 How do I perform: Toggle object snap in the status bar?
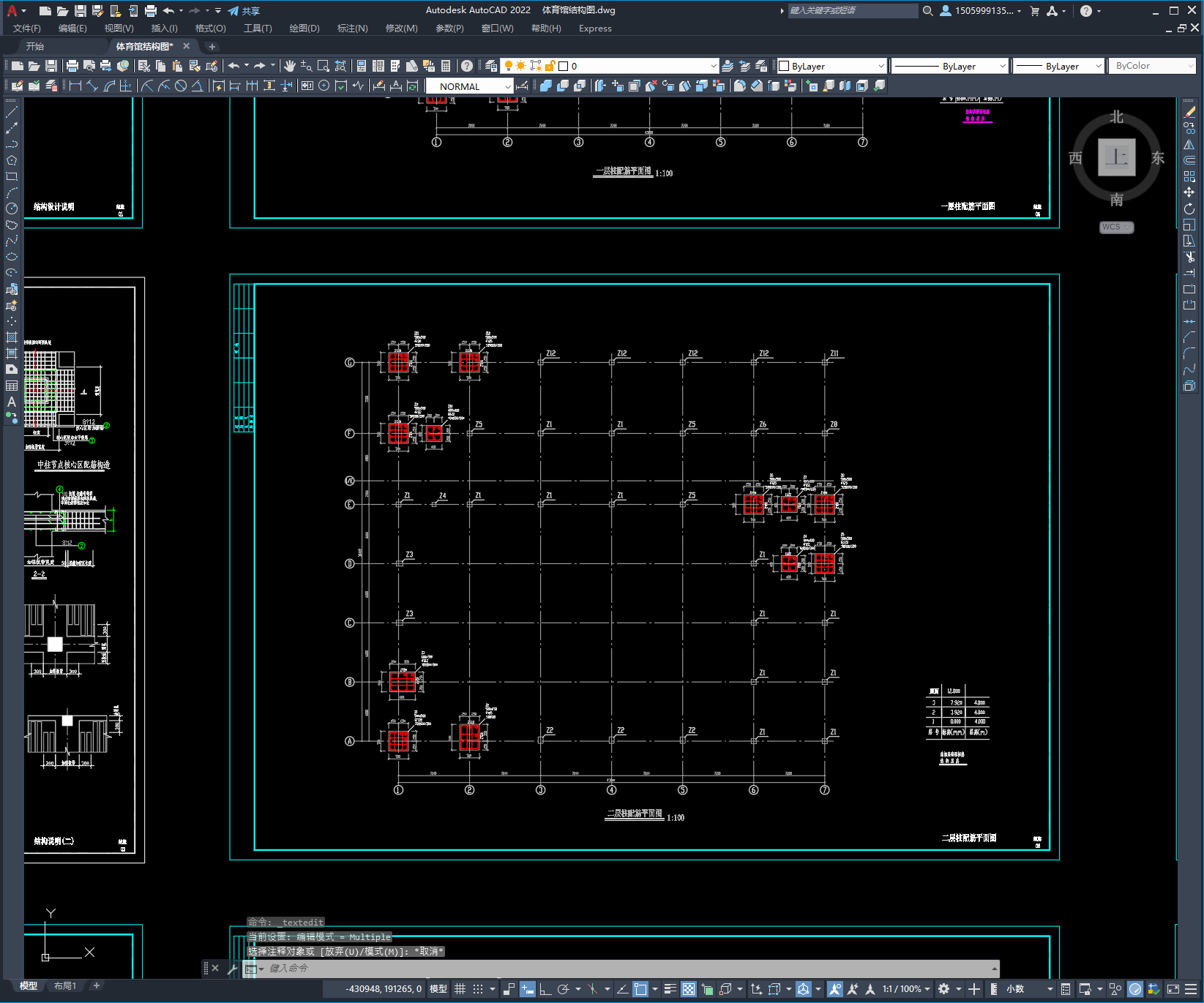pos(640,989)
